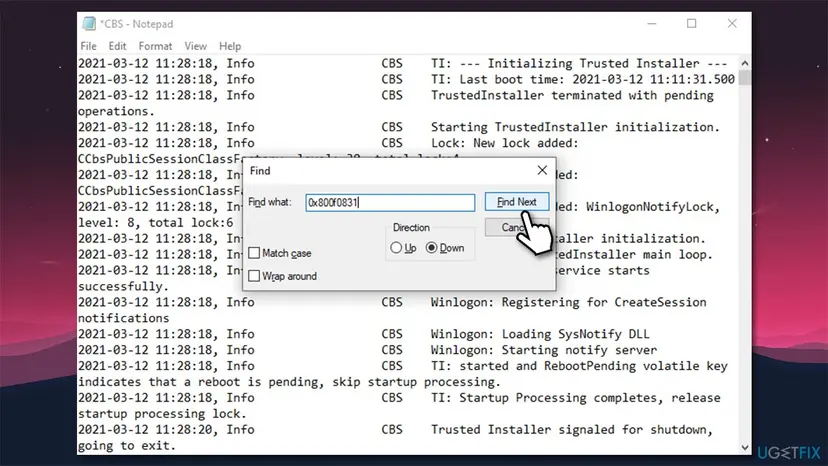
Task: Click 'Trusted Installer signaled for shutdown' text
Action: click(x=571, y=430)
